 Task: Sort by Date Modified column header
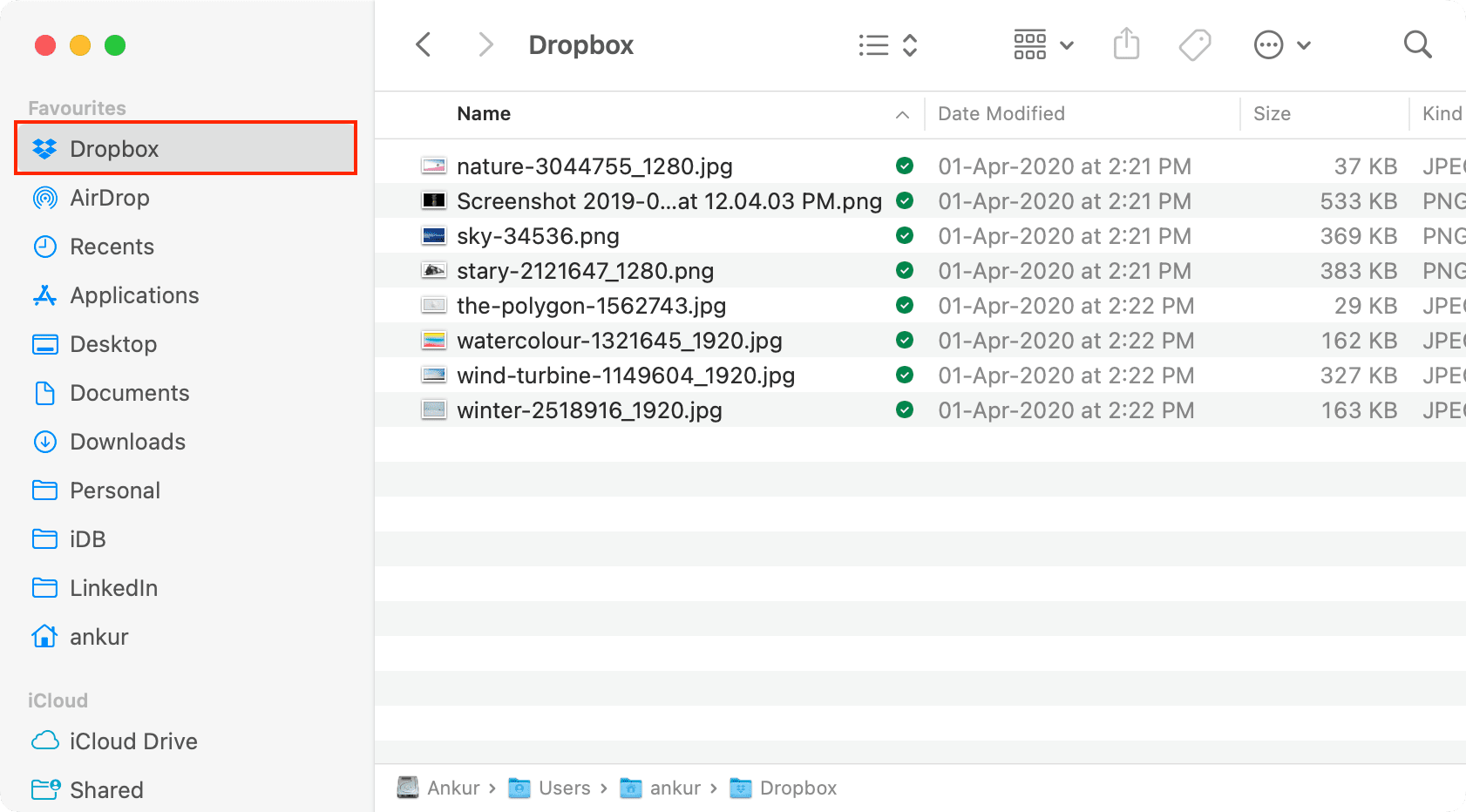click(1001, 114)
